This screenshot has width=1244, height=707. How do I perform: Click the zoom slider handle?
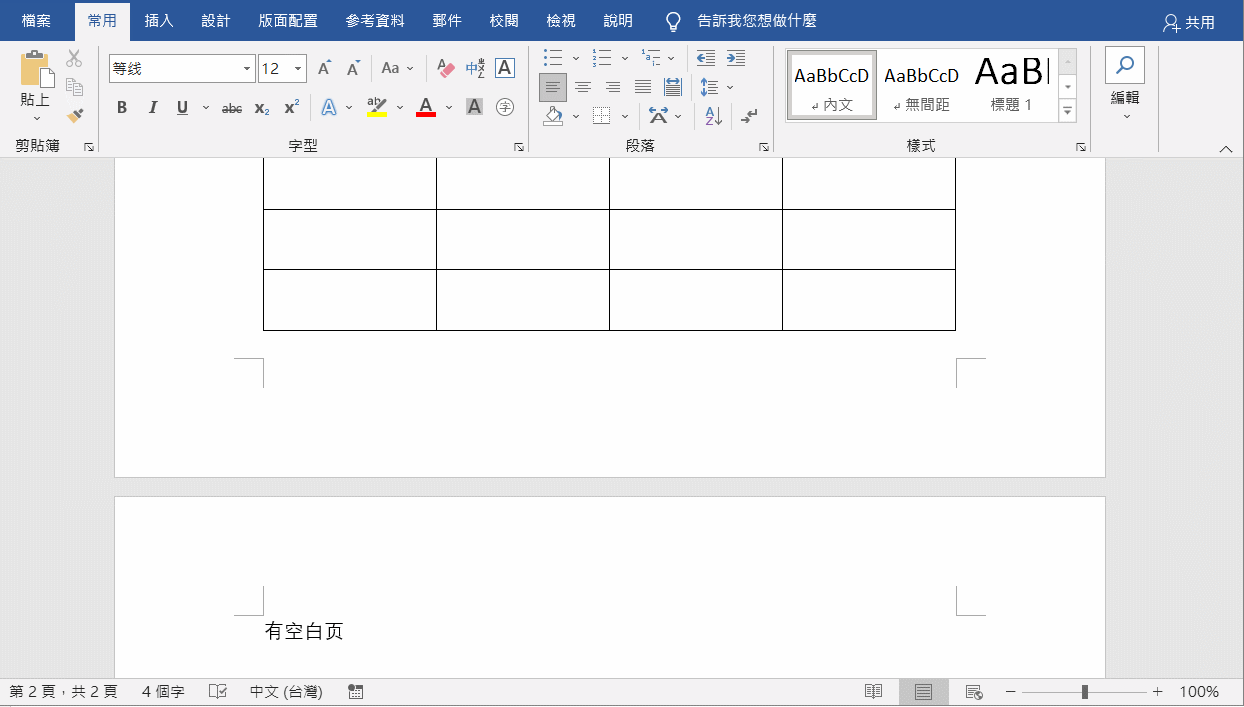tap(1085, 692)
